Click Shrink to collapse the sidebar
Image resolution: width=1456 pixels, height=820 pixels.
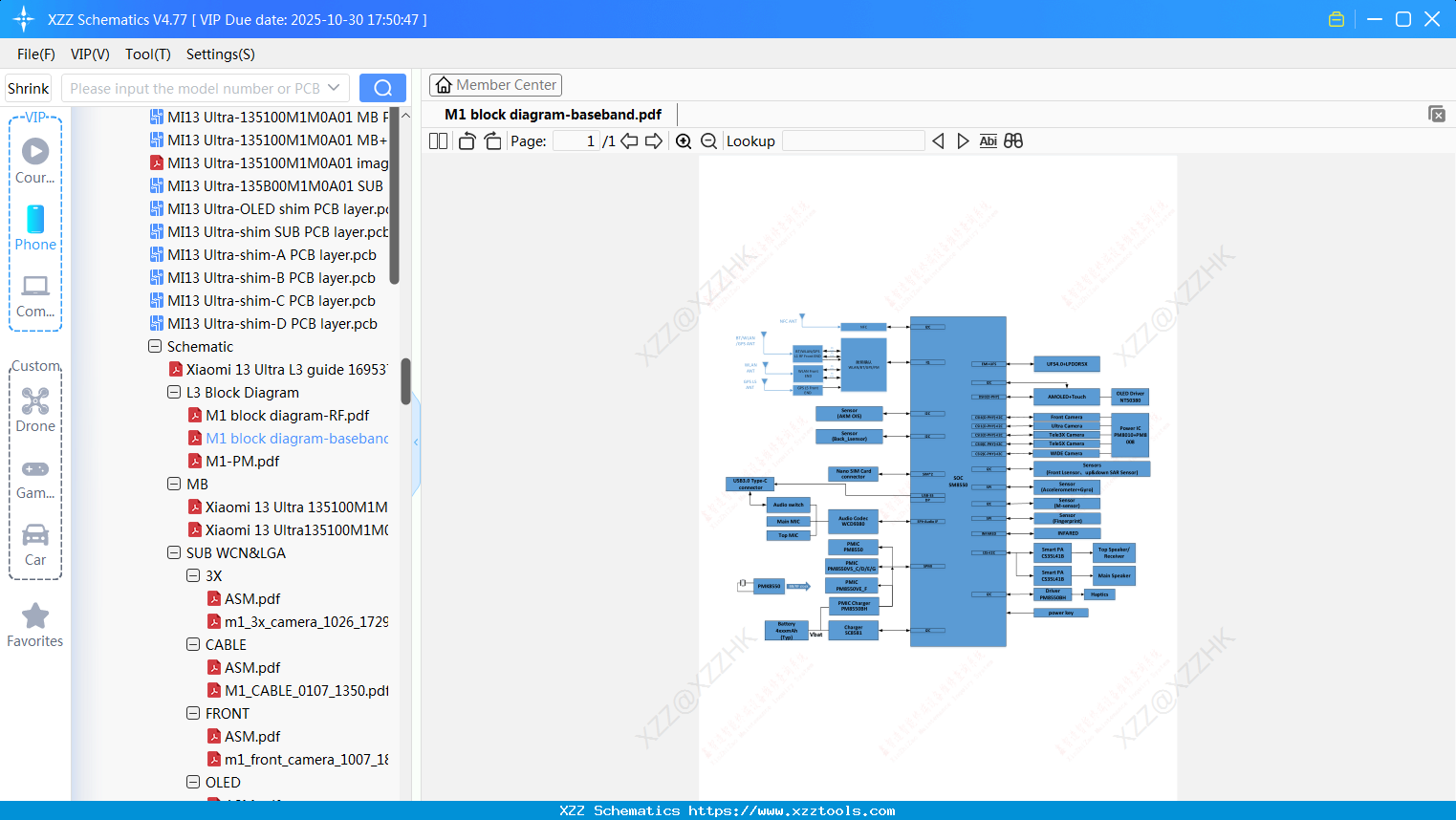tap(28, 87)
